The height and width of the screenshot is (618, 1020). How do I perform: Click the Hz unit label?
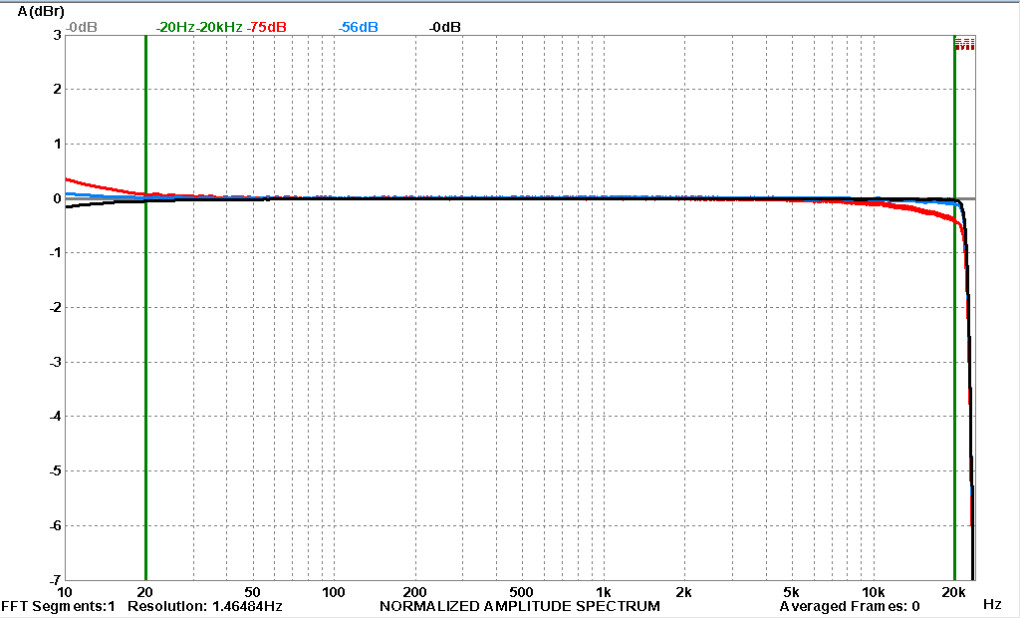pyautogui.click(x=992, y=604)
